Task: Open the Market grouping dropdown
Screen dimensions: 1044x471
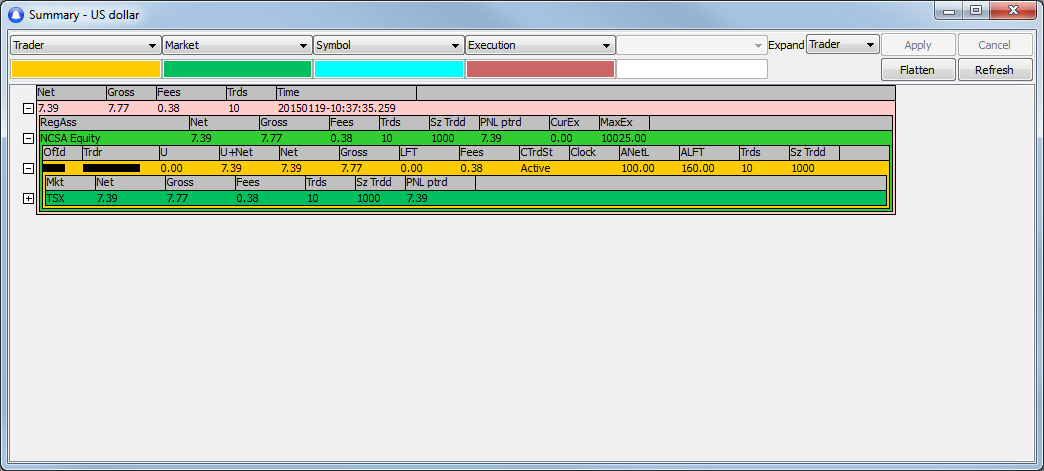Action: click(237, 45)
